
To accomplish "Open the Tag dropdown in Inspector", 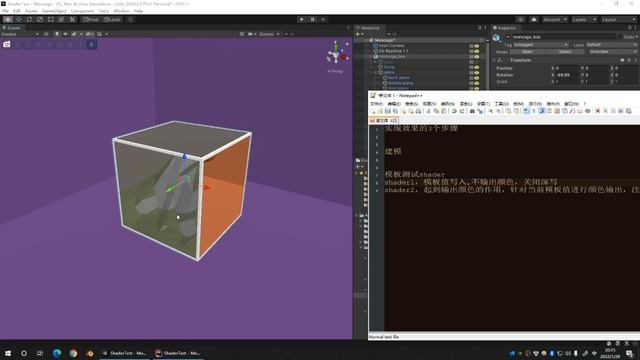I will (540, 44).
